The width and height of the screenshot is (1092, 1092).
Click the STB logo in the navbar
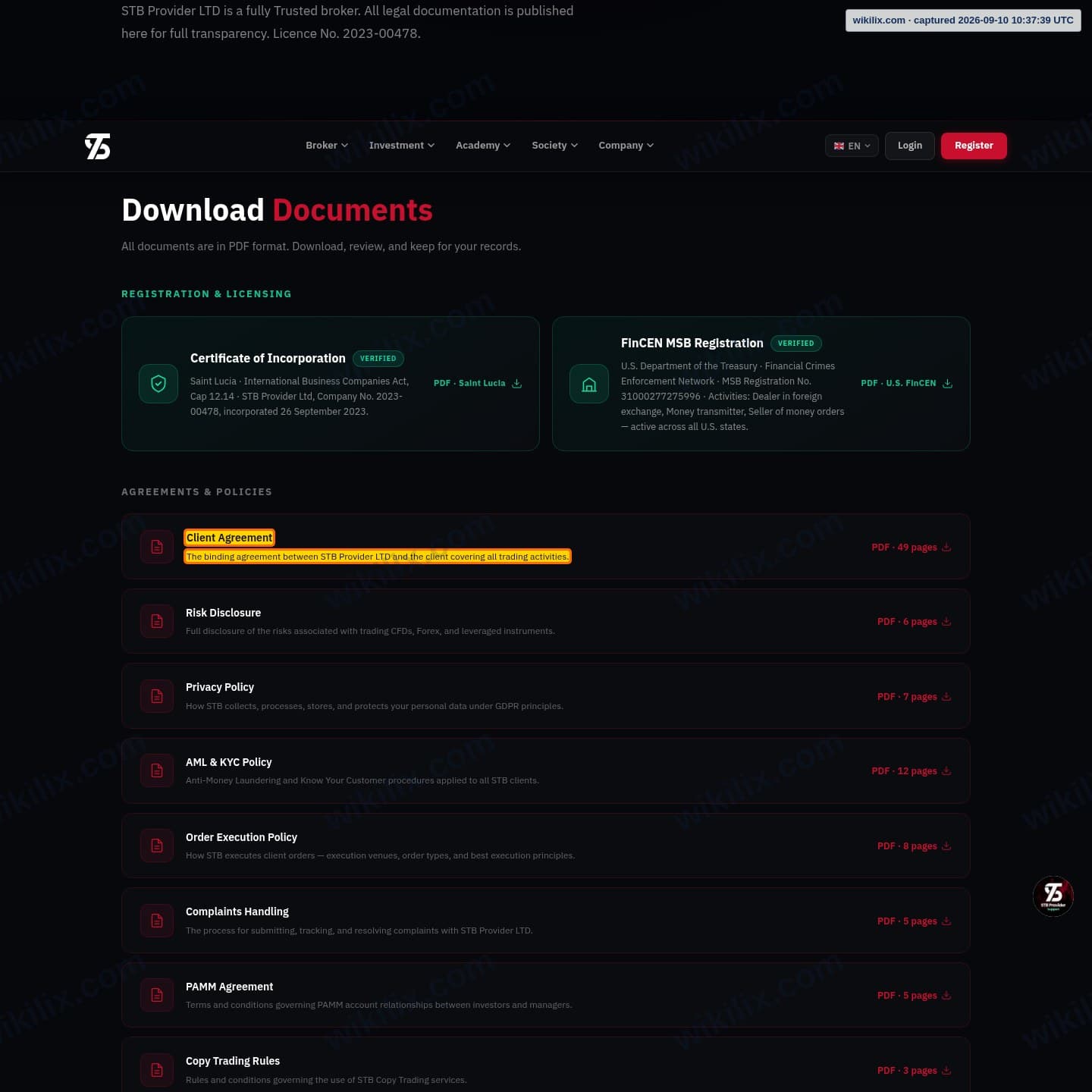98,146
